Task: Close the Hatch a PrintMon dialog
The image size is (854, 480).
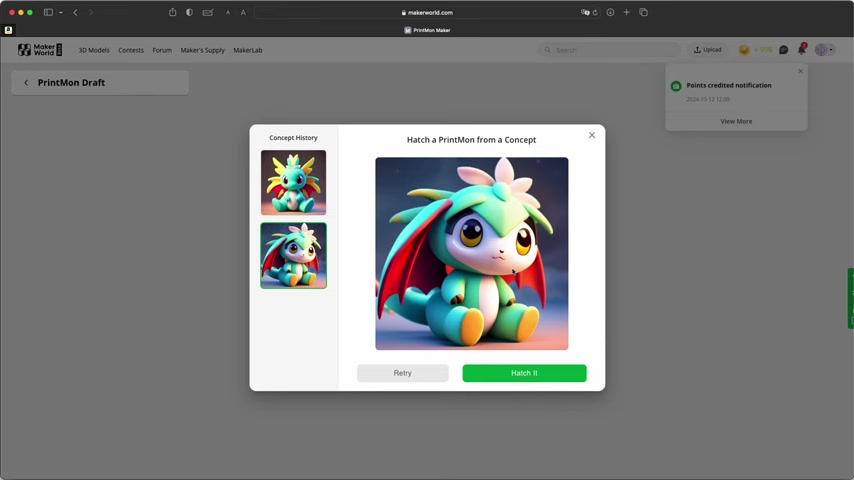Action: pyautogui.click(x=591, y=135)
